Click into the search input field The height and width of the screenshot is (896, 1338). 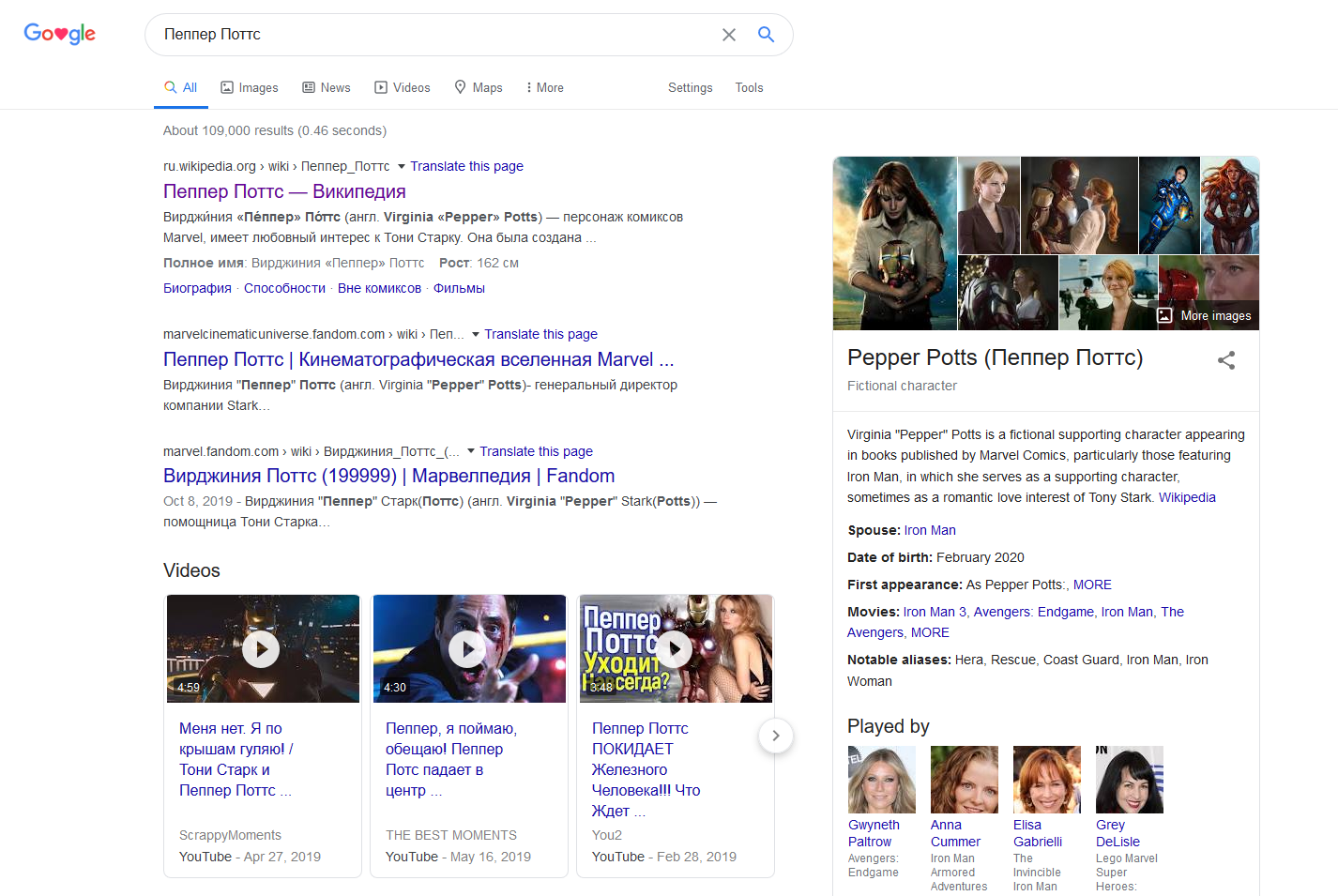[x=432, y=35]
